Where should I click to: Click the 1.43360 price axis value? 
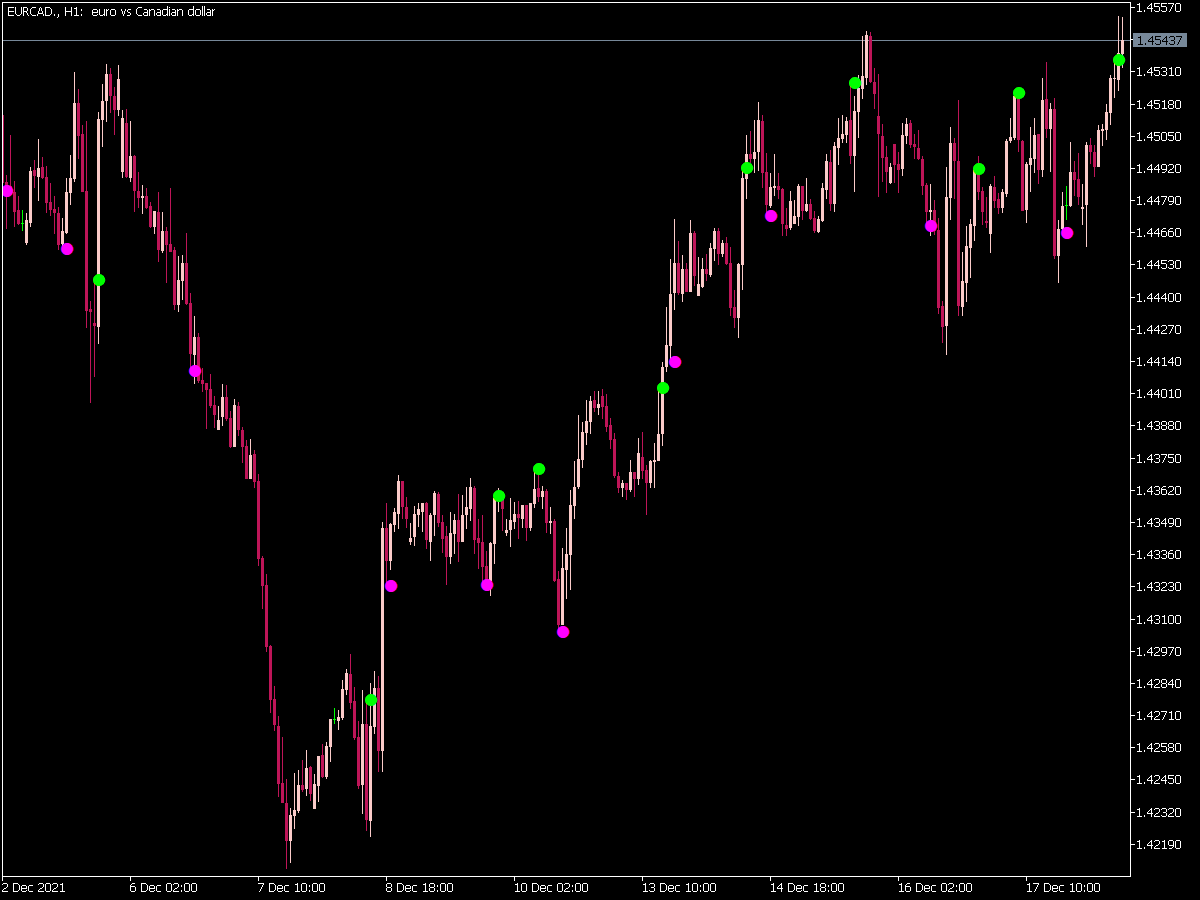point(1161,554)
